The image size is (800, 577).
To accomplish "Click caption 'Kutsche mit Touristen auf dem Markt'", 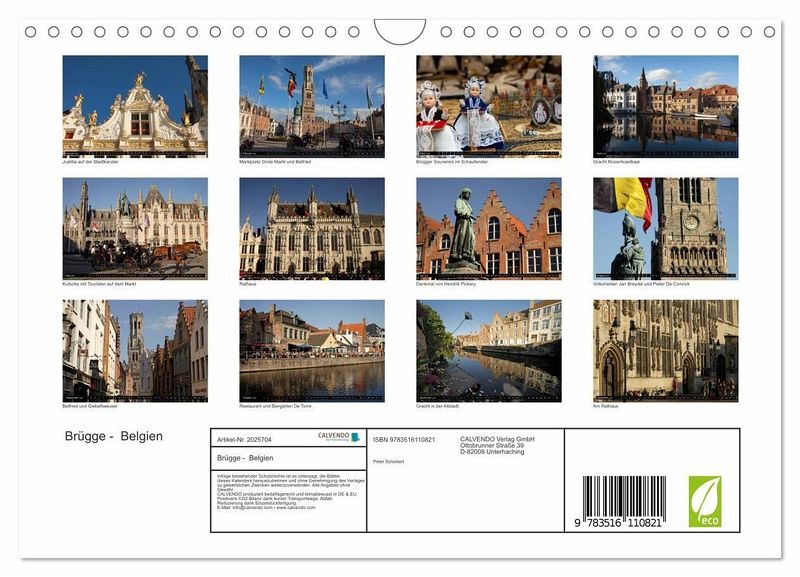I will pos(99,284).
